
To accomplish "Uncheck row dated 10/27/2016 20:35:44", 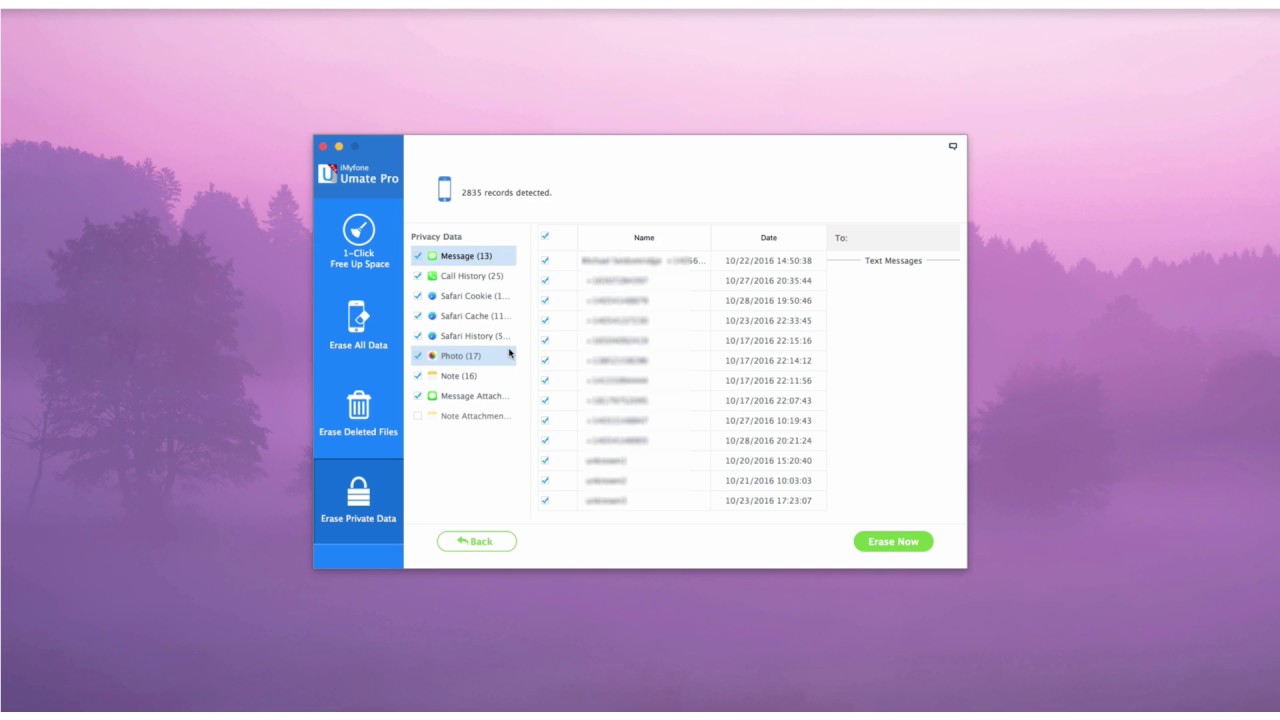I will click(545, 281).
